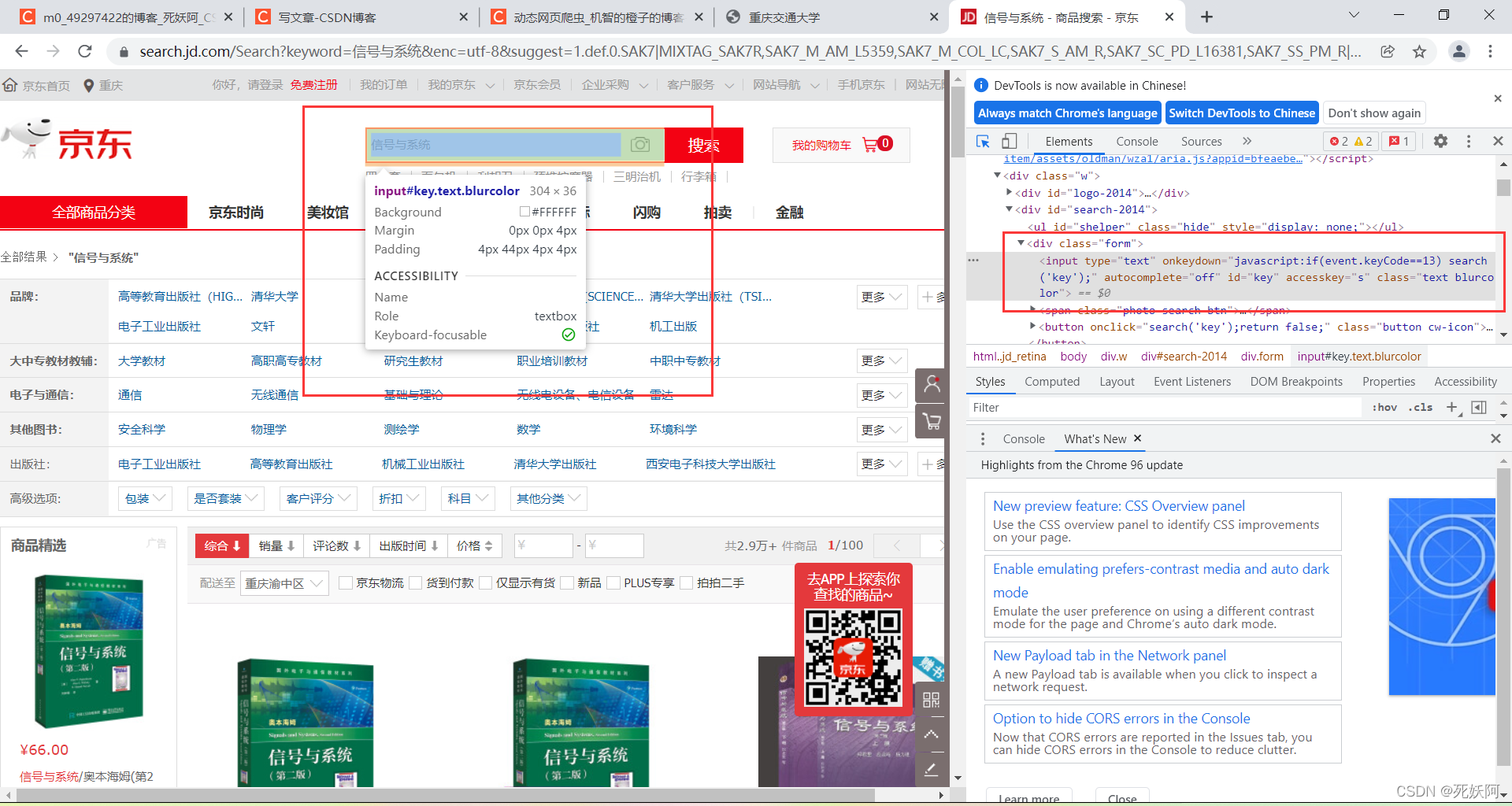Toggle the DevTools device toolbar
The image size is (1512, 806).
tap(1010, 141)
